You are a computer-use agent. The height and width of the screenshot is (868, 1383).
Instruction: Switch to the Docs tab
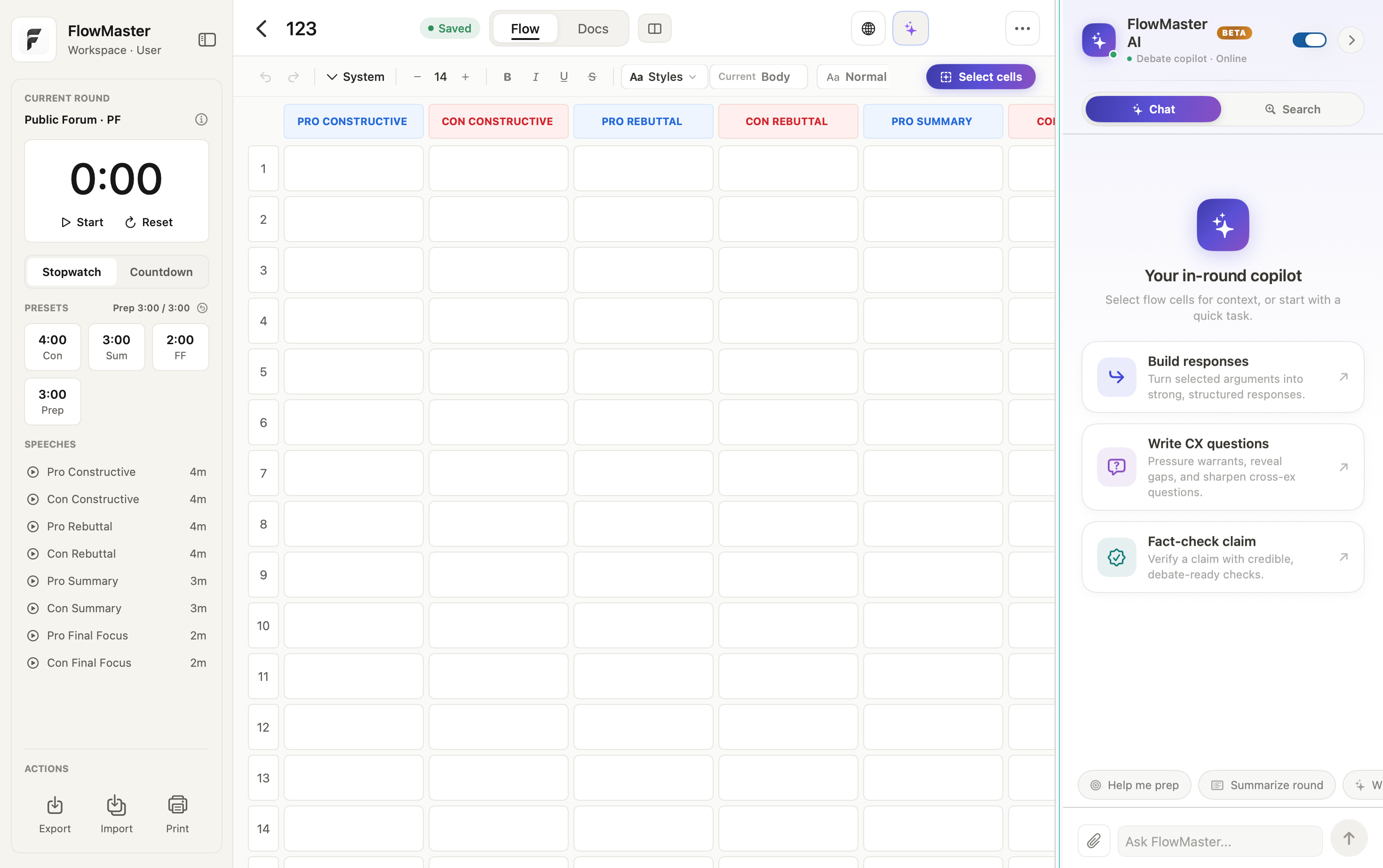(593, 29)
